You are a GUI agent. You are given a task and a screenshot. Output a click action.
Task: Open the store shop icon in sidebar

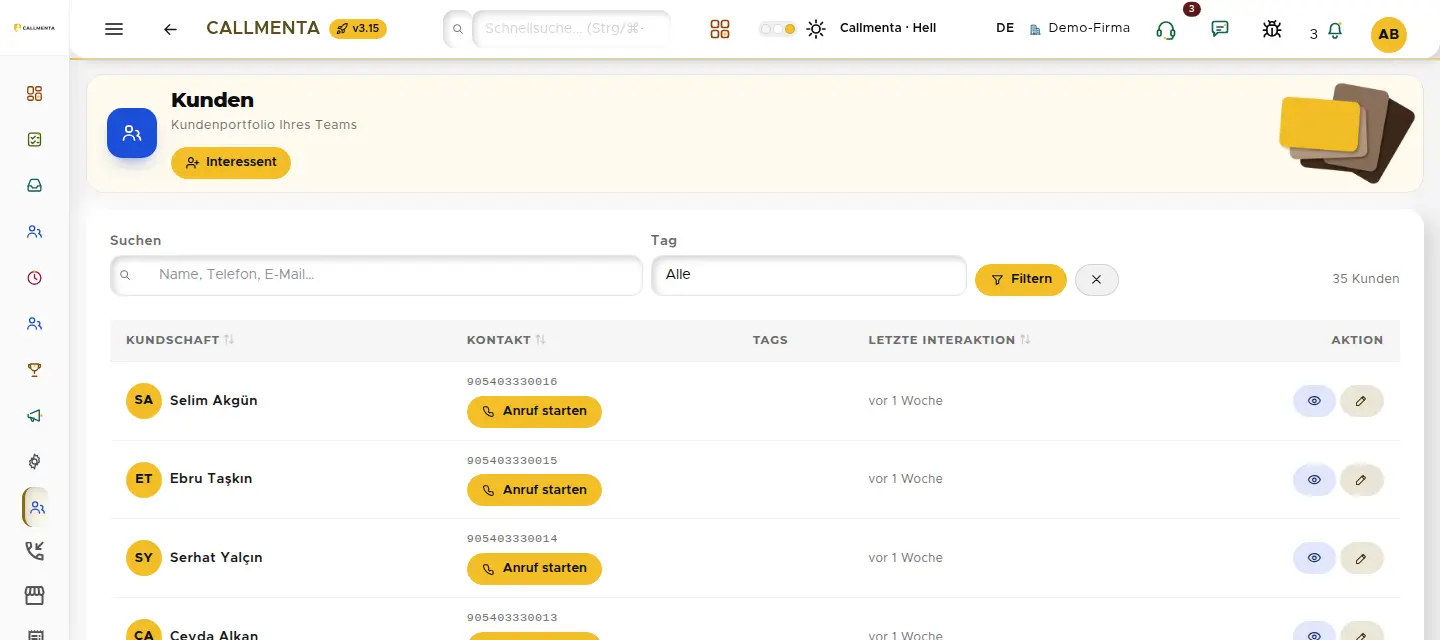coord(35,596)
